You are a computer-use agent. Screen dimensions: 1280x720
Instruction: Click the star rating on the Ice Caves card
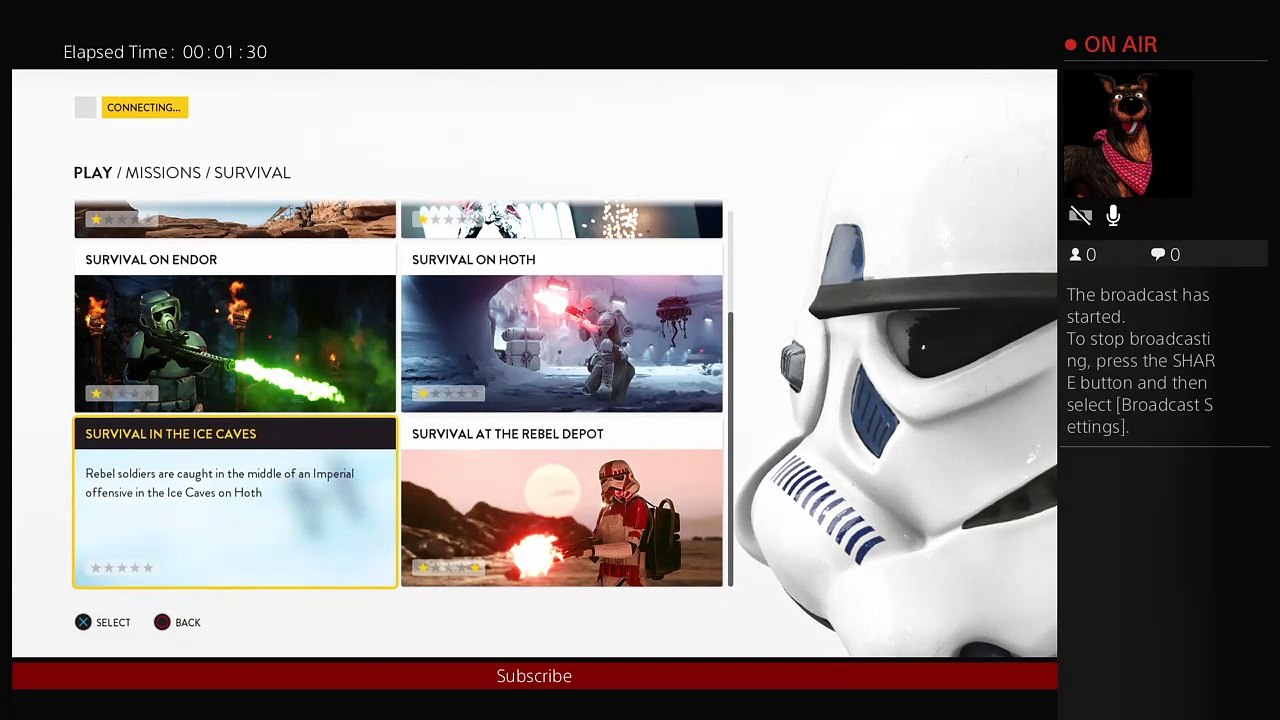(x=121, y=568)
